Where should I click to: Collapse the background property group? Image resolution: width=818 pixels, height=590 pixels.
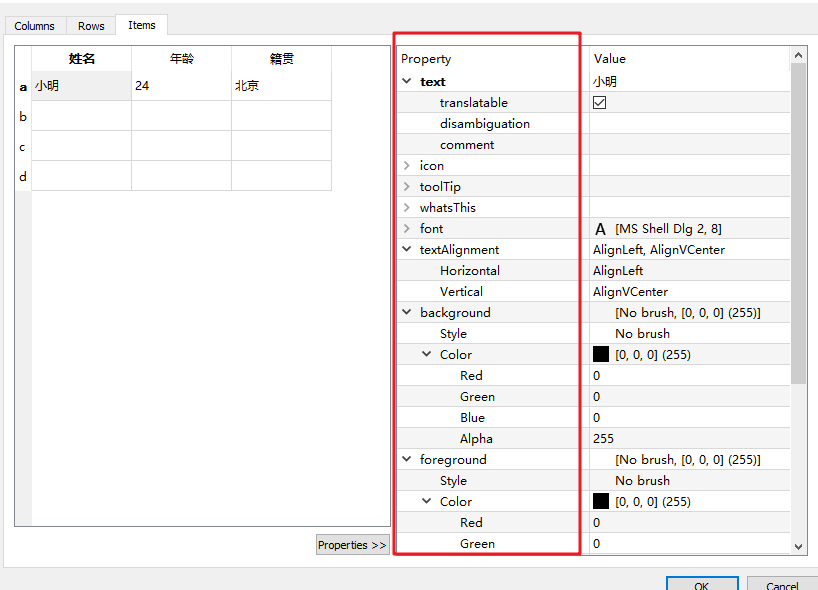(407, 312)
